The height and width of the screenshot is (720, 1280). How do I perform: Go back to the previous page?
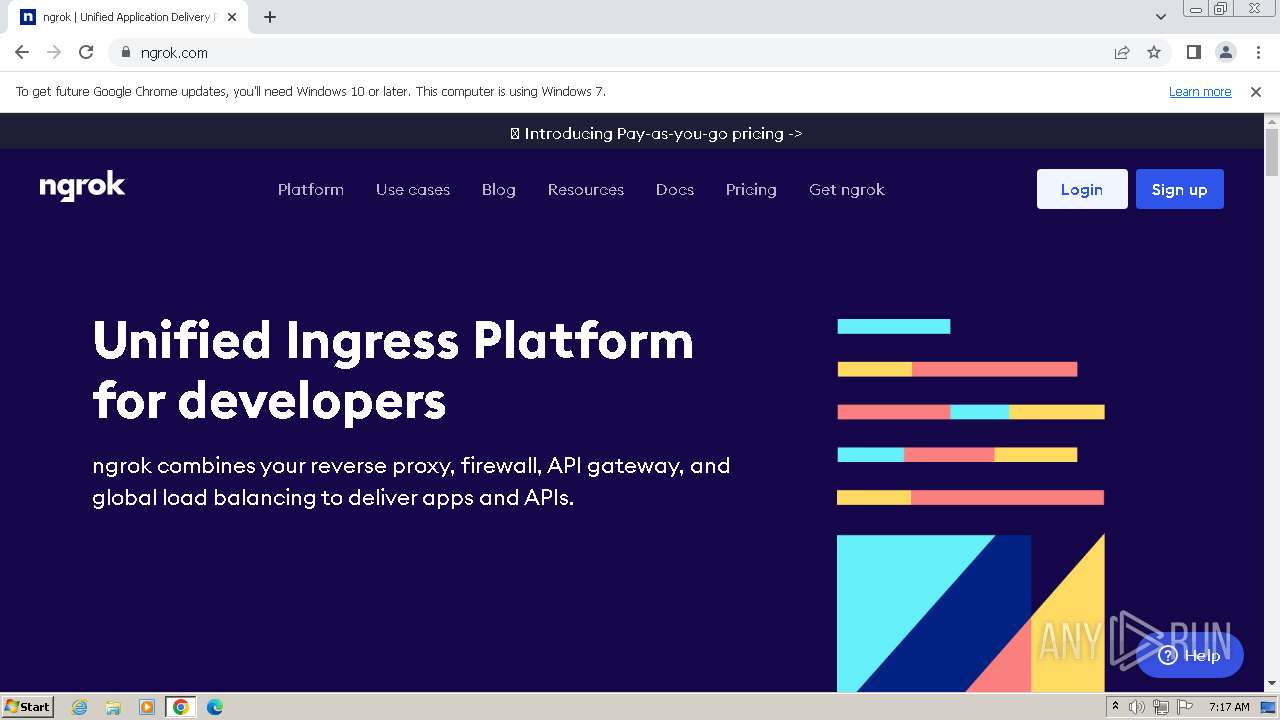pos(22,52)
